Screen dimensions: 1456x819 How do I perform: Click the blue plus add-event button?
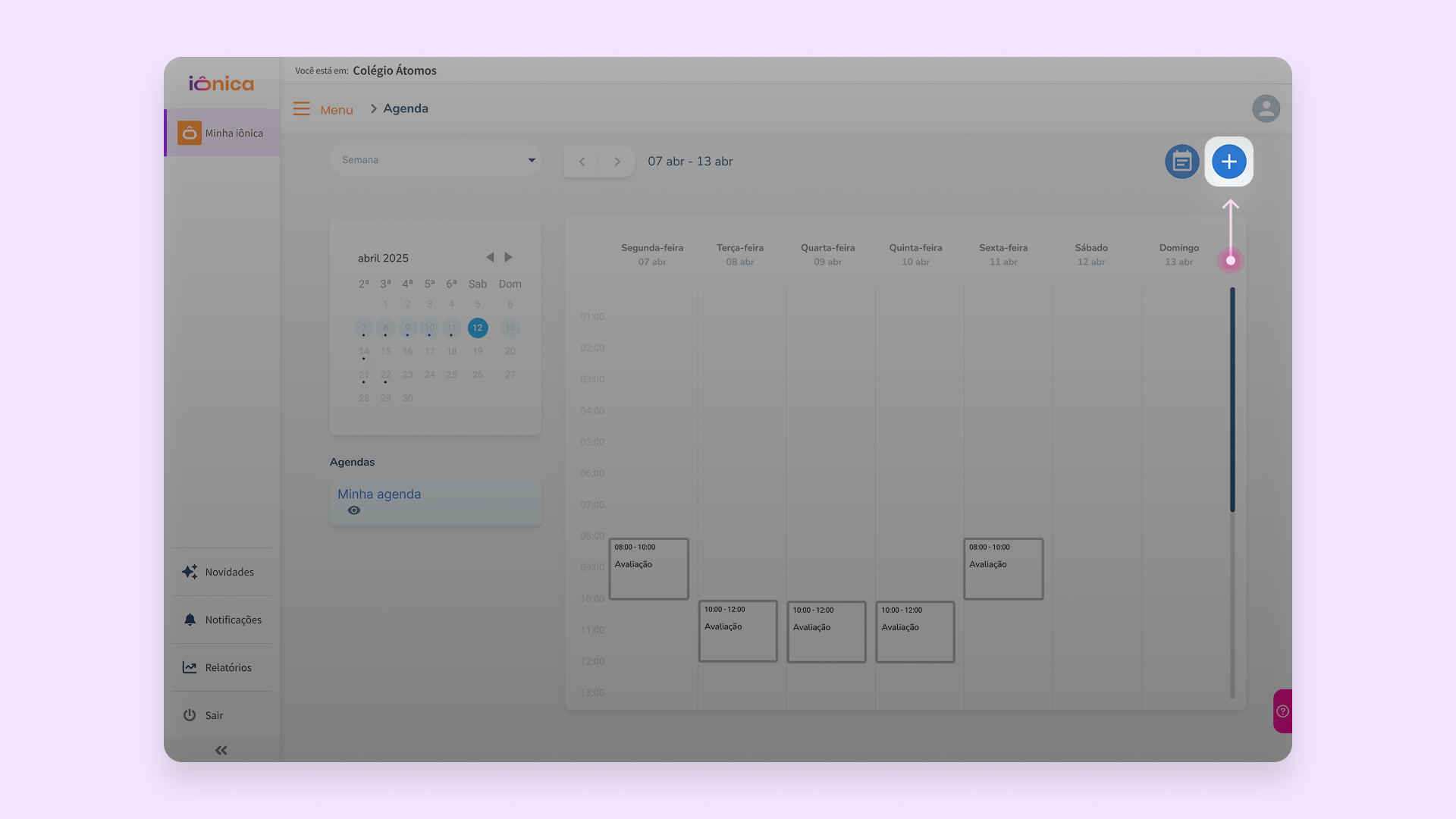1228,162
